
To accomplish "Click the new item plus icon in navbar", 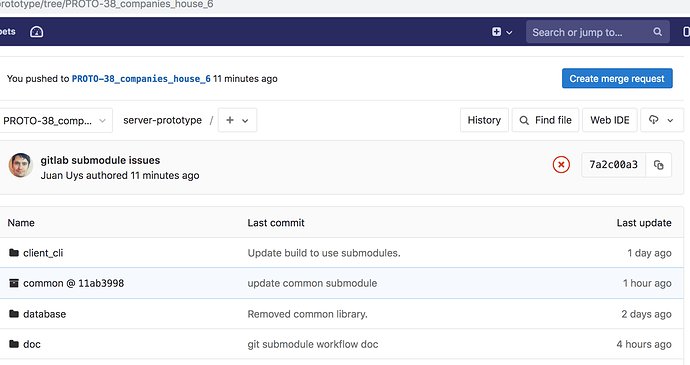I will [x=496, y=32].
